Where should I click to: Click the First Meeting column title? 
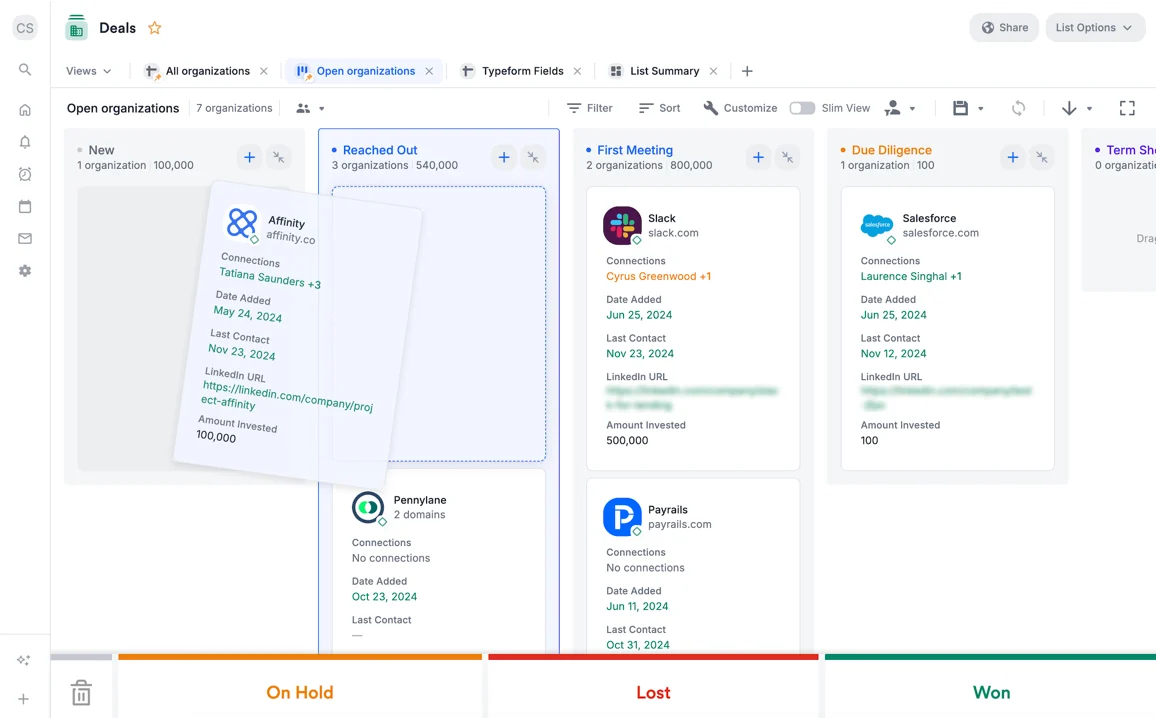(635, 150)
